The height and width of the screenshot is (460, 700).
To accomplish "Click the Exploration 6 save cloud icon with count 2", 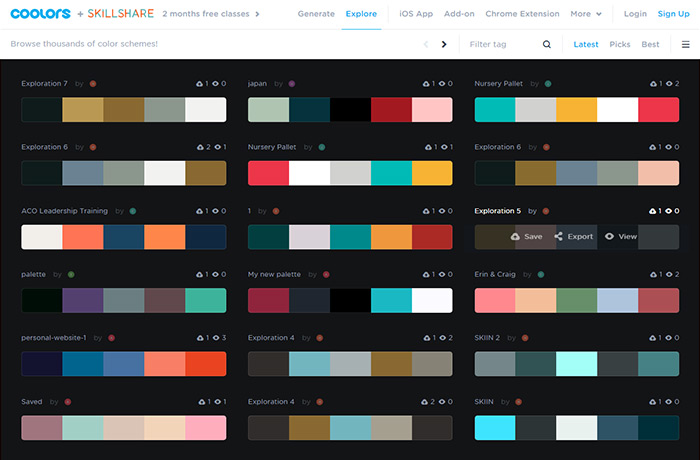I will [x=200, y=147].
